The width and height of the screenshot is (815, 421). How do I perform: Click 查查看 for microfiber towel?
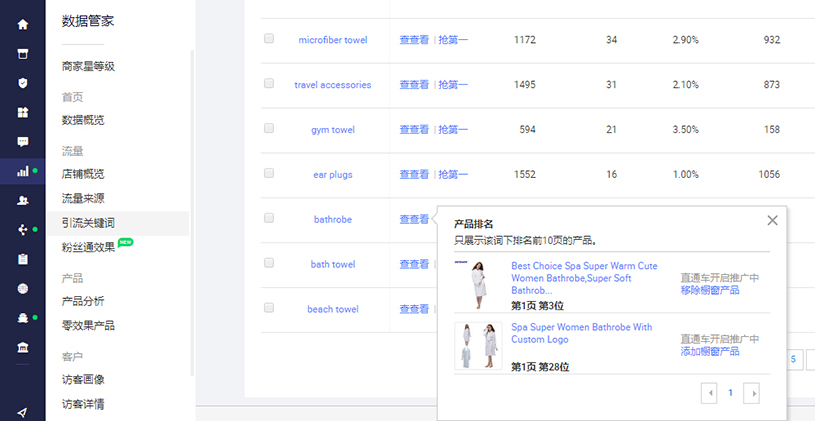coord(414,40)
